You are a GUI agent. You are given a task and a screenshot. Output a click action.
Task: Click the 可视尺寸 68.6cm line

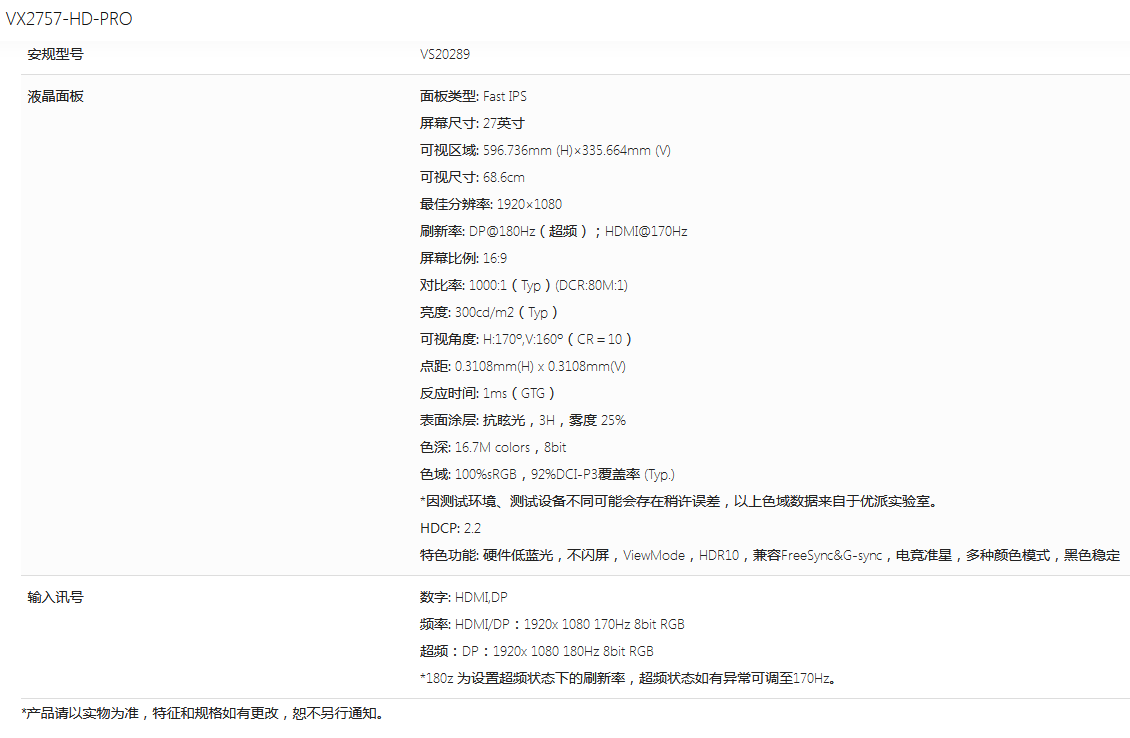point(472,177)
